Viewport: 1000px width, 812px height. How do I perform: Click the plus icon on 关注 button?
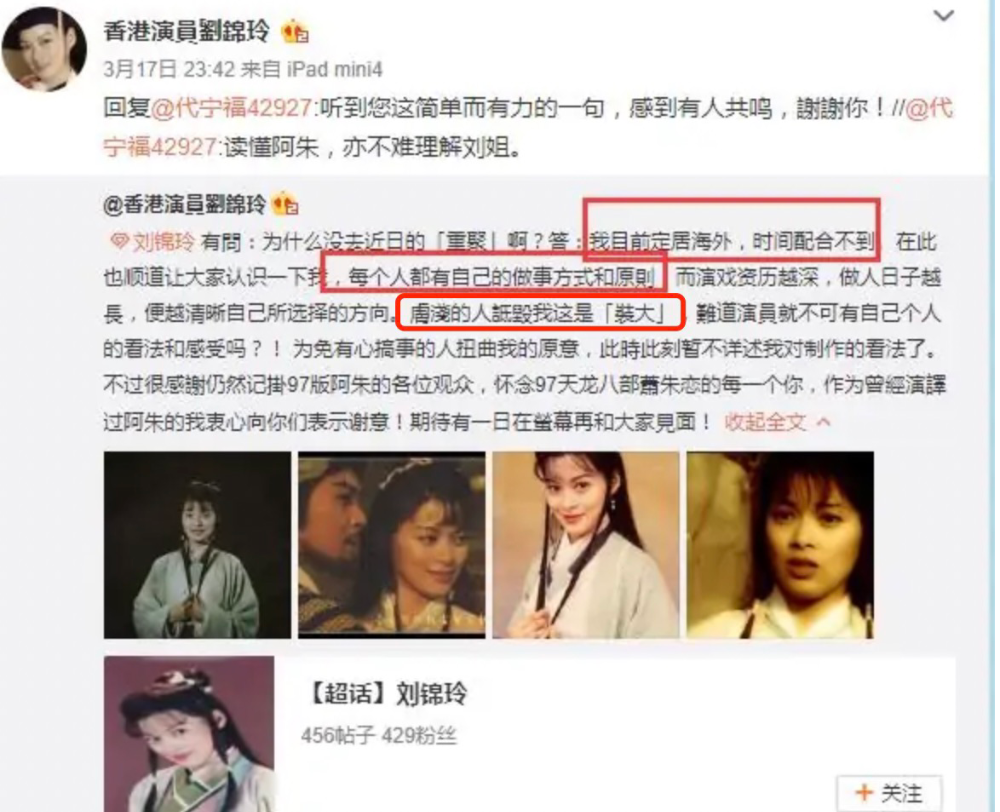coord(864,793)
